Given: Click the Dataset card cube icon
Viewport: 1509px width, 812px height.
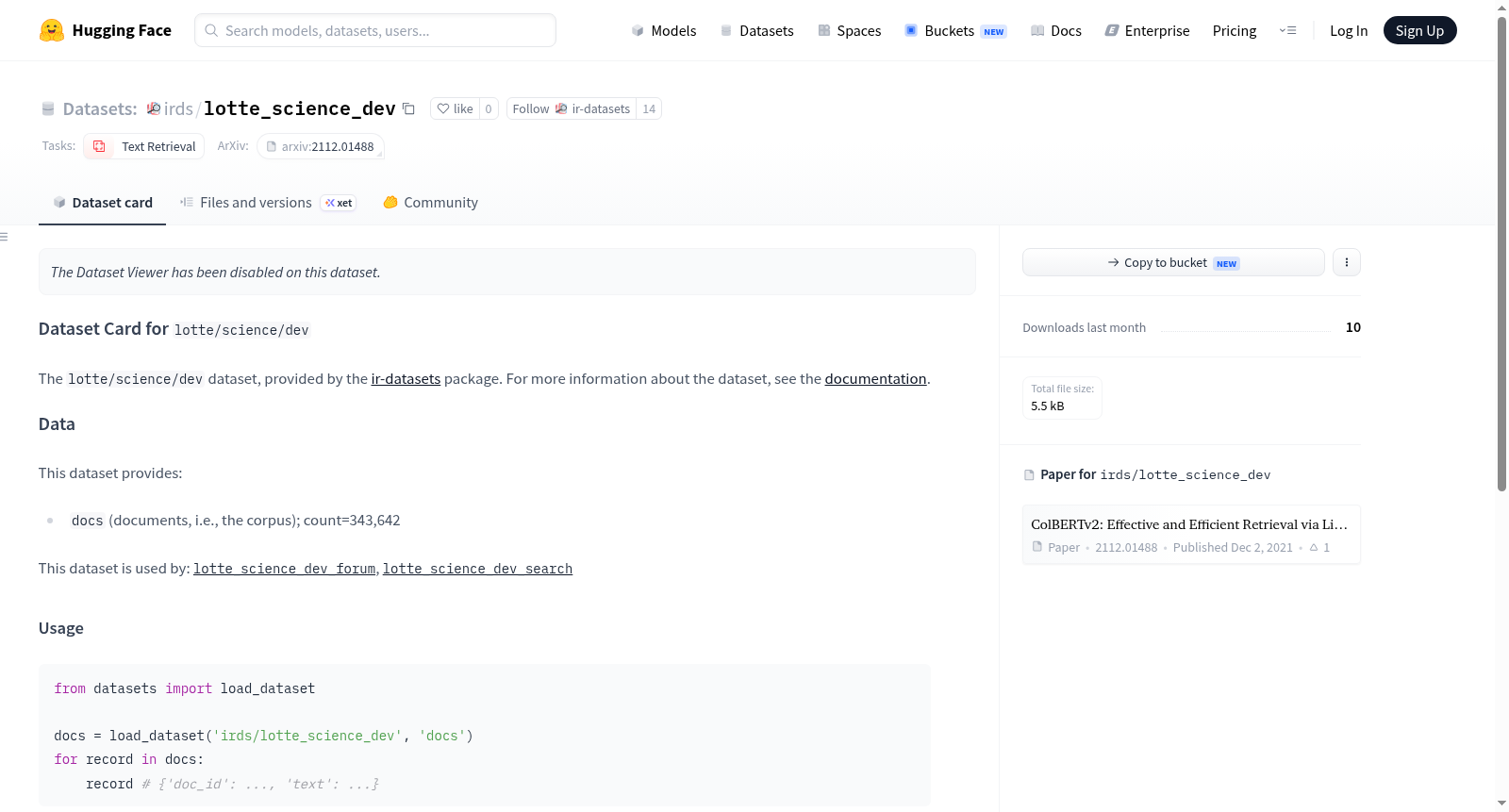Looking at the screenshot, I should tap(59, 202).
